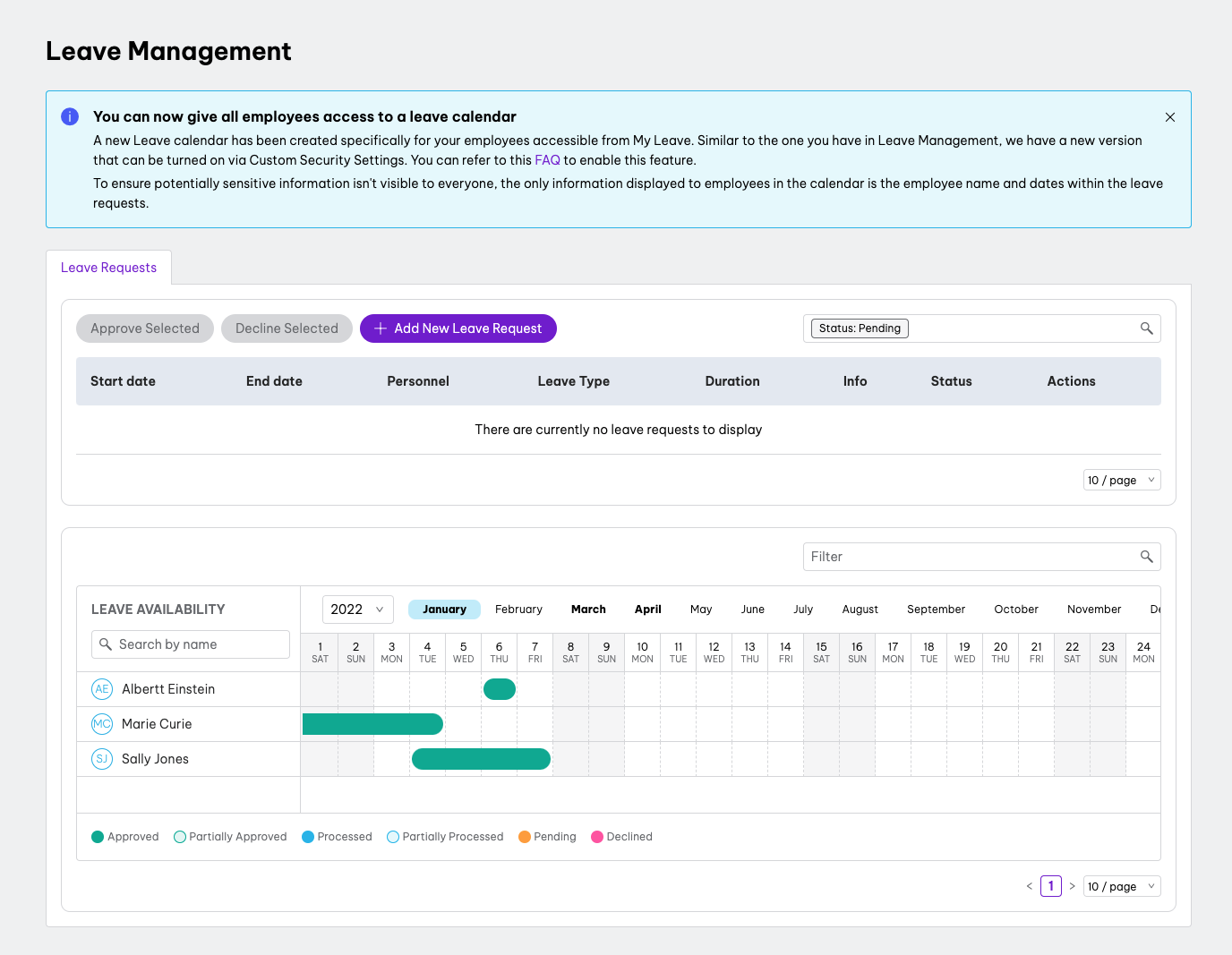
Task: Click Sally Jones's approved leave bar
Action: [x=481, y=759]
